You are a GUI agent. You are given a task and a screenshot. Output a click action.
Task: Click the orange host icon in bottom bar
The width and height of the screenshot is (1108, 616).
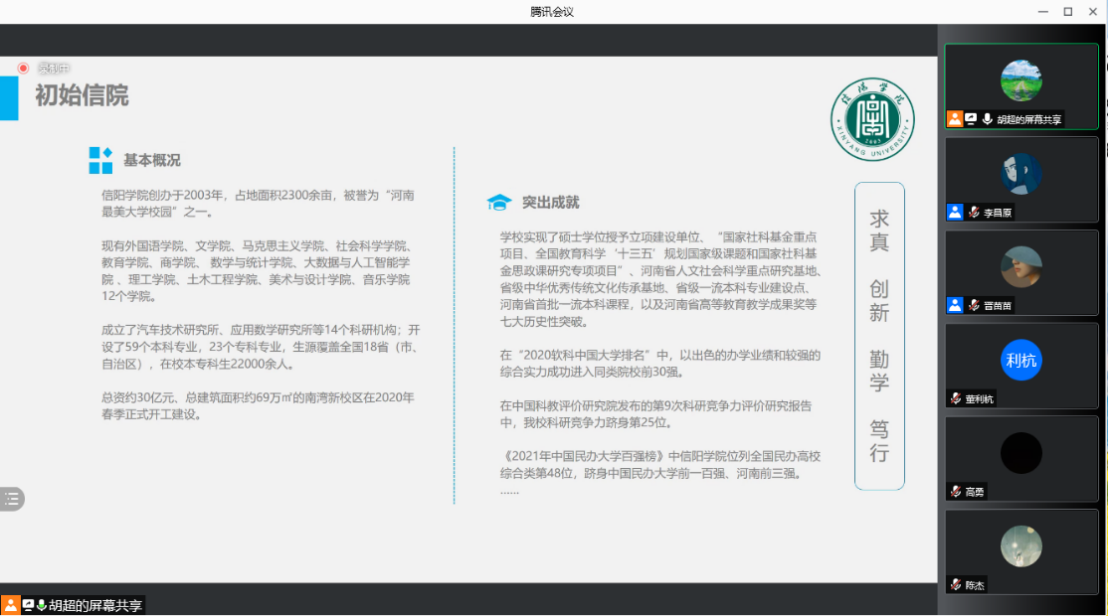11,605
